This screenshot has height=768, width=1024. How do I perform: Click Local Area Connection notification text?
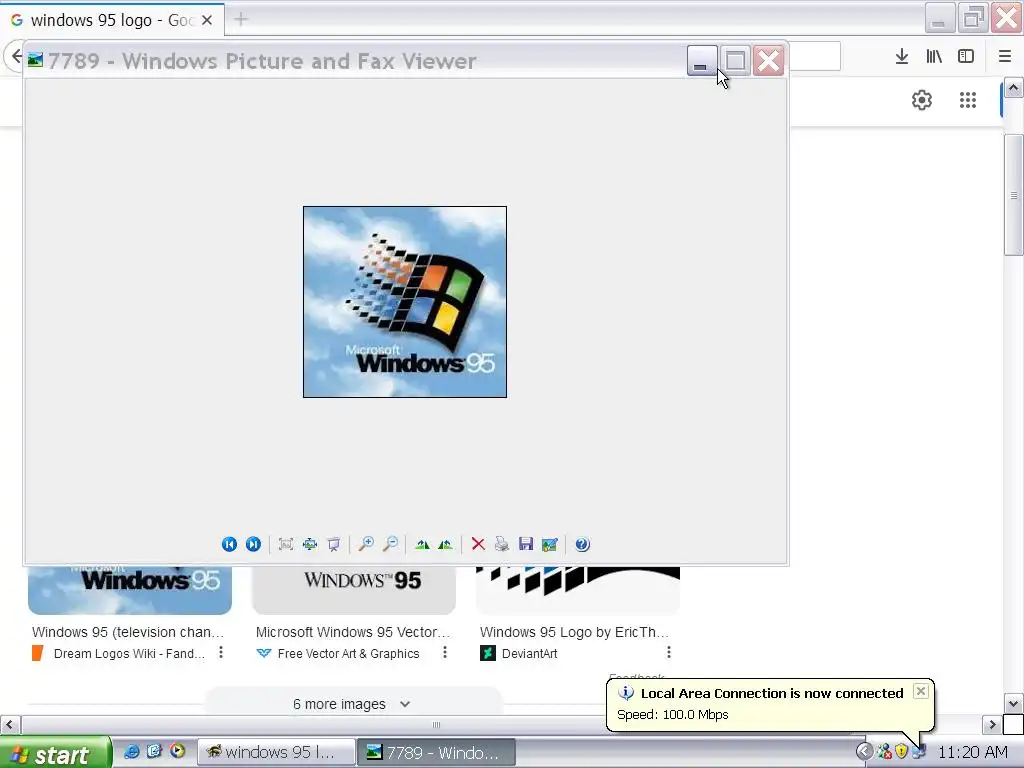click(772, 694)
